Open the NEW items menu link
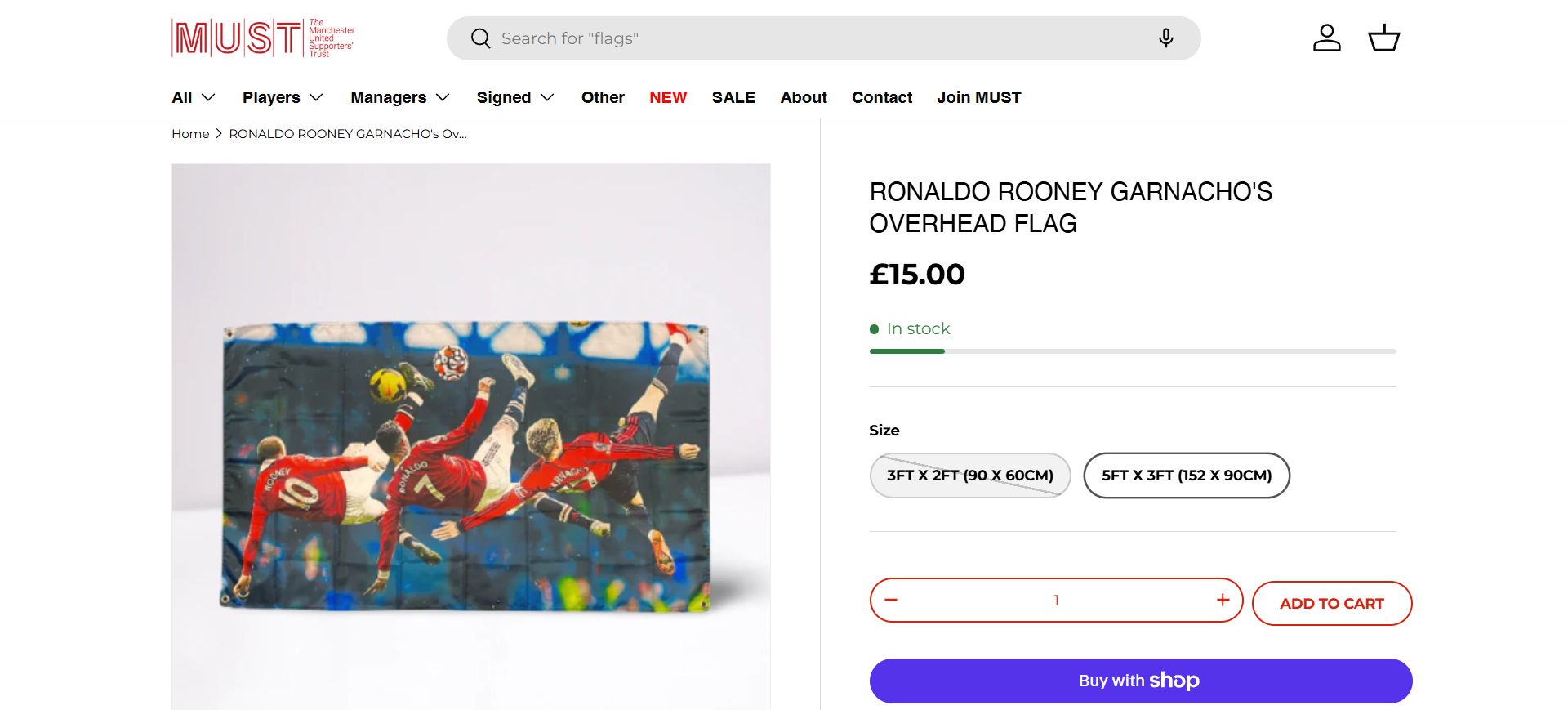The image size is (1568, 710). 668,97
